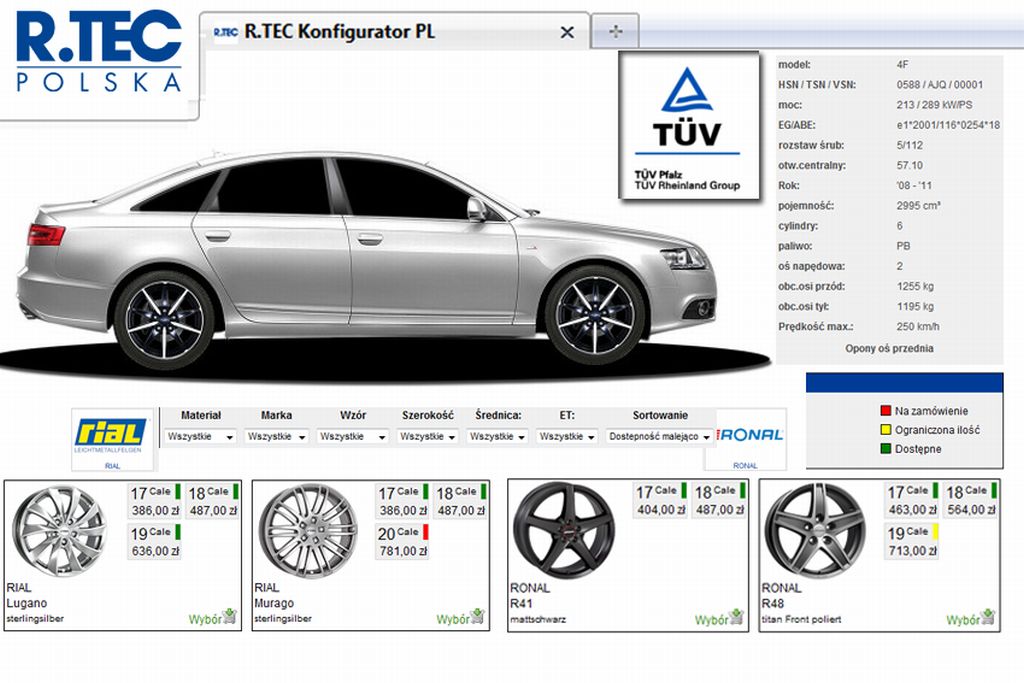Open the Marka dropdown
The height and width of the screenshot is (683, 1024).
276,436
